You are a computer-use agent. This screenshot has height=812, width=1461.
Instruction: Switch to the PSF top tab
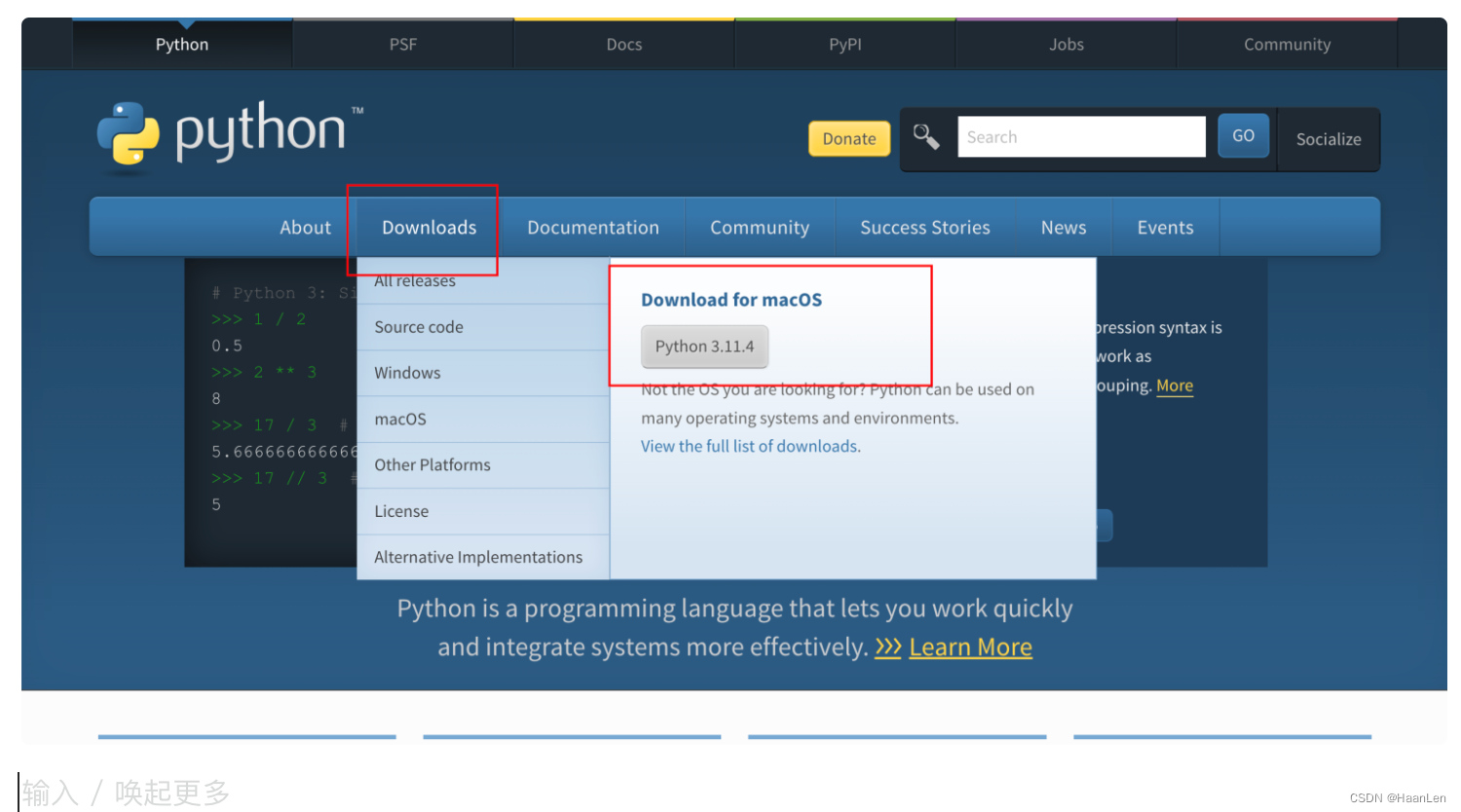[403, 44]
